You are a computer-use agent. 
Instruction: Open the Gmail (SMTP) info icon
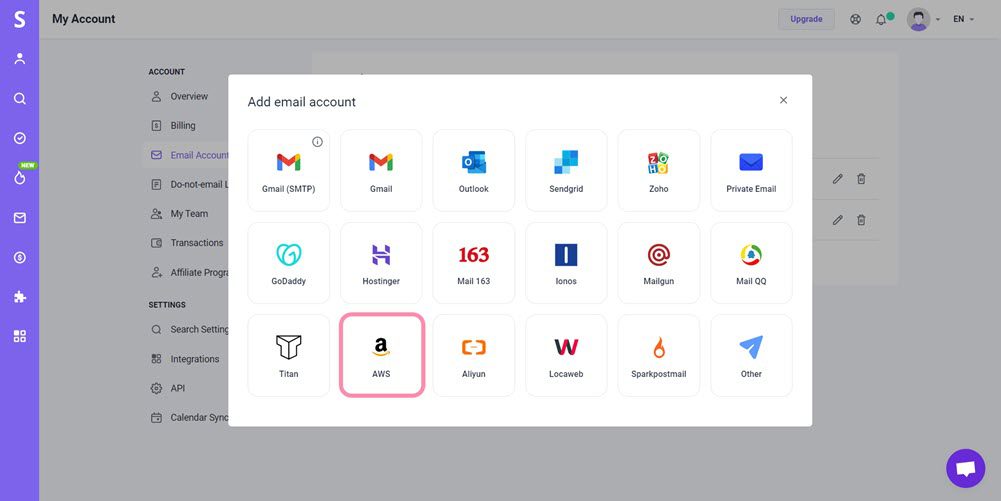(317, 142)
